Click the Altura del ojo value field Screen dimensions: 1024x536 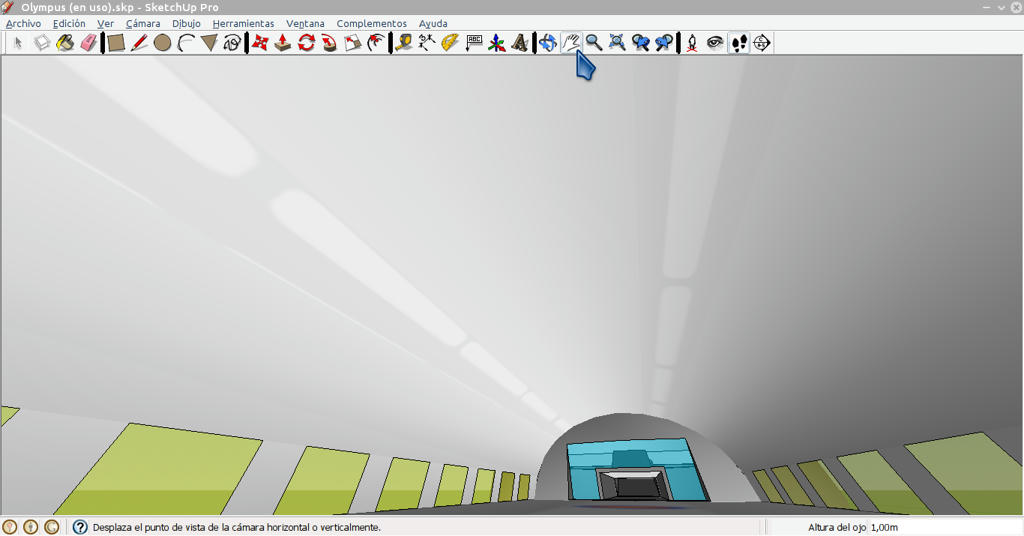coord(944,527)
